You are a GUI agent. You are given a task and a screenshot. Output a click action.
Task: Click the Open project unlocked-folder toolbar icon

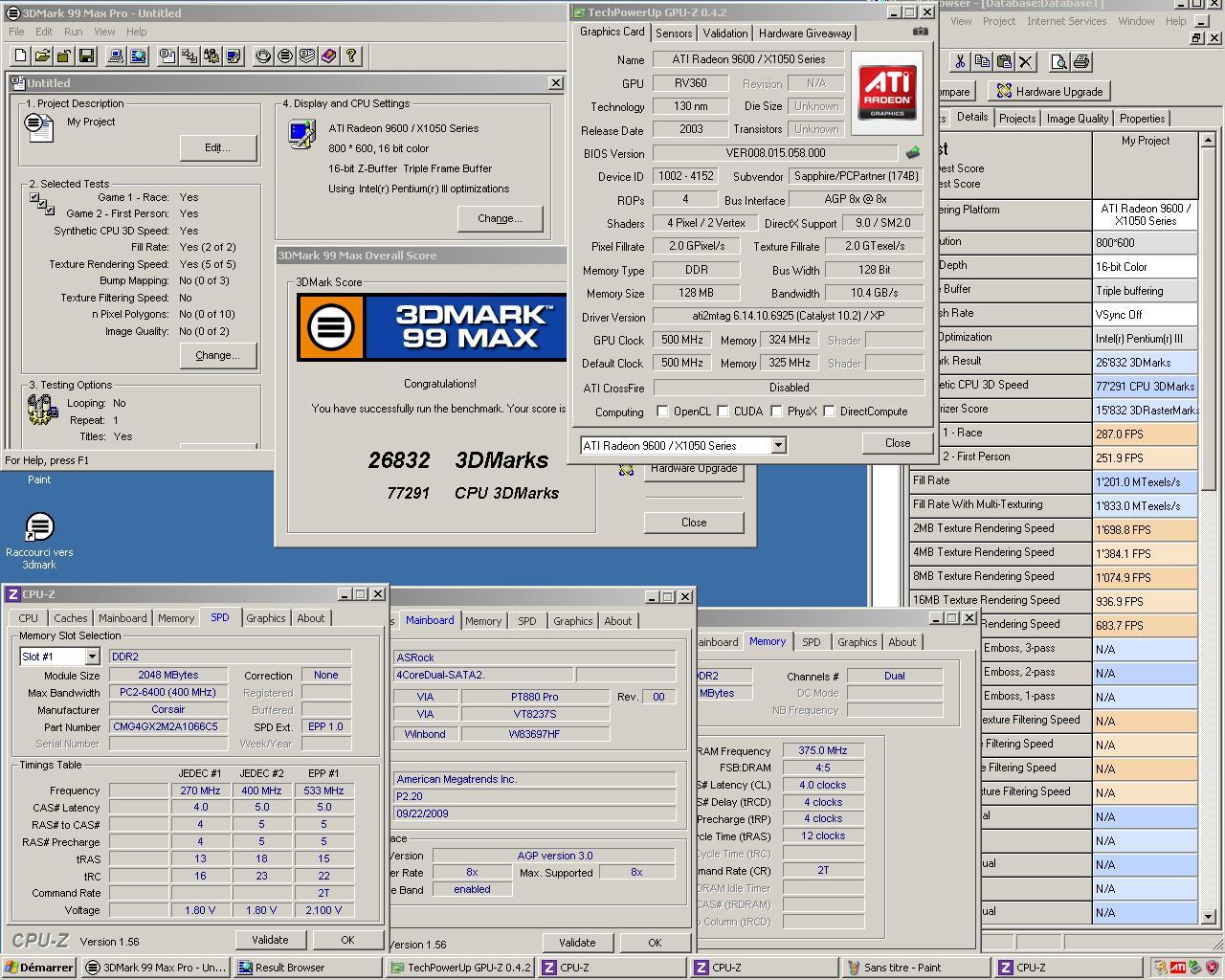coord(64,56)
